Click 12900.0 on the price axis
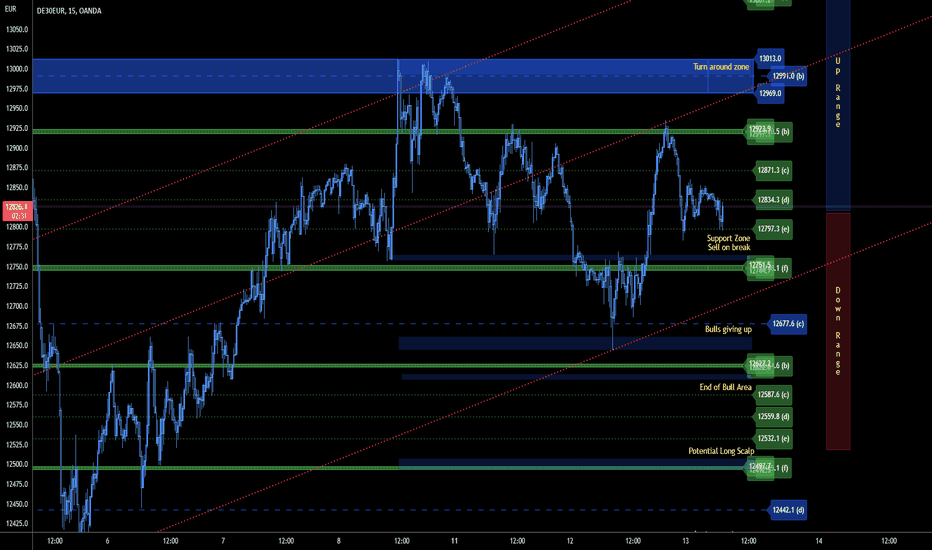This screenshot has height=550, width=932. coord(17,148)
